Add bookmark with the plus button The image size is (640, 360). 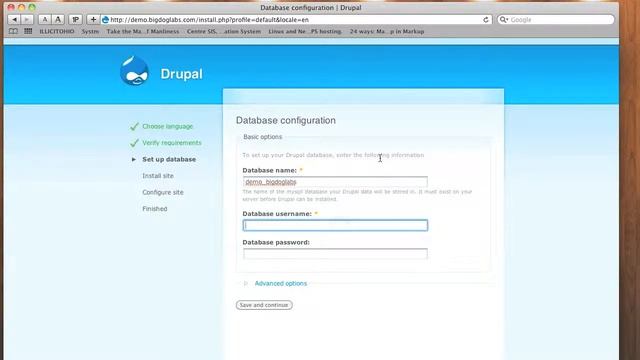click(93, 19)
